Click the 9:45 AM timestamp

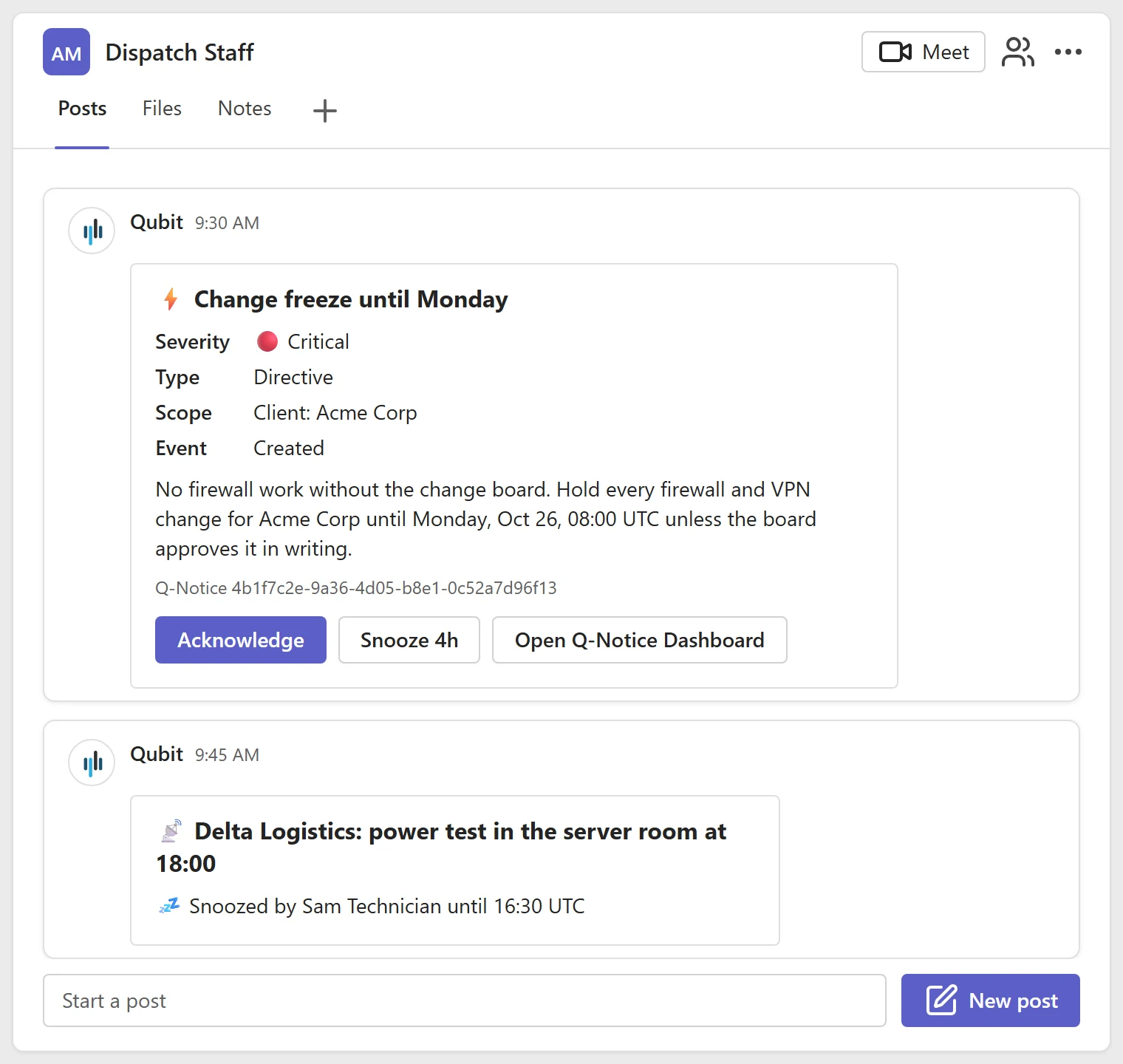click(227, 755)
